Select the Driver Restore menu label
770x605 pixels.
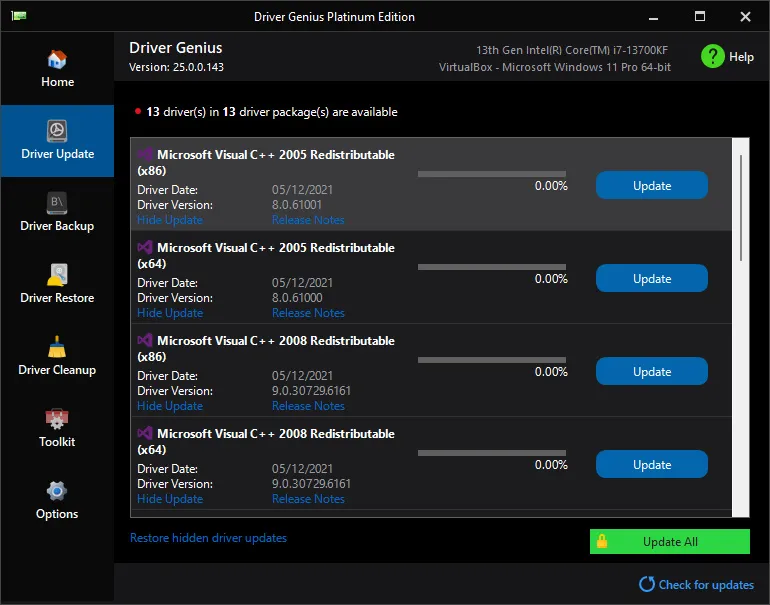click(57, 298)
